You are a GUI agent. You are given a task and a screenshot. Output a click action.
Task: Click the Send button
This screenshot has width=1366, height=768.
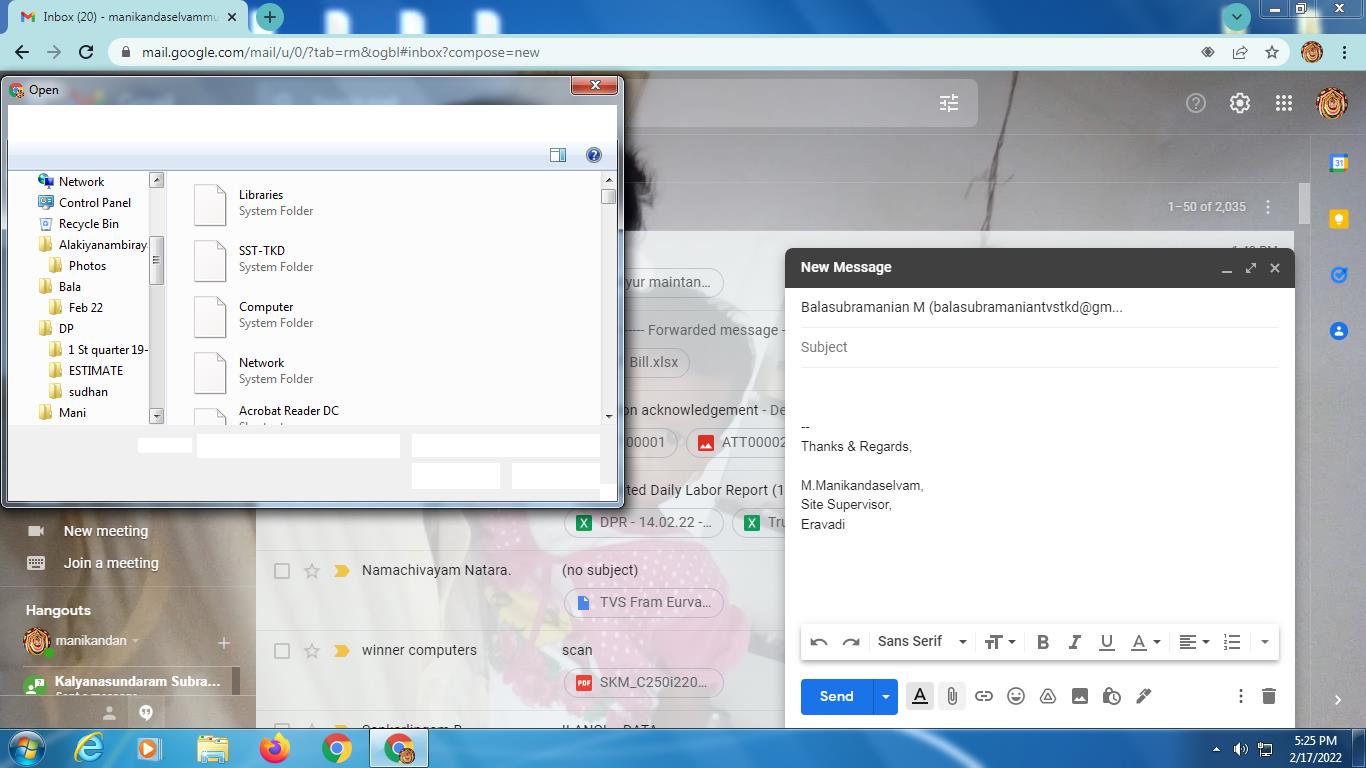pos(836,696)
